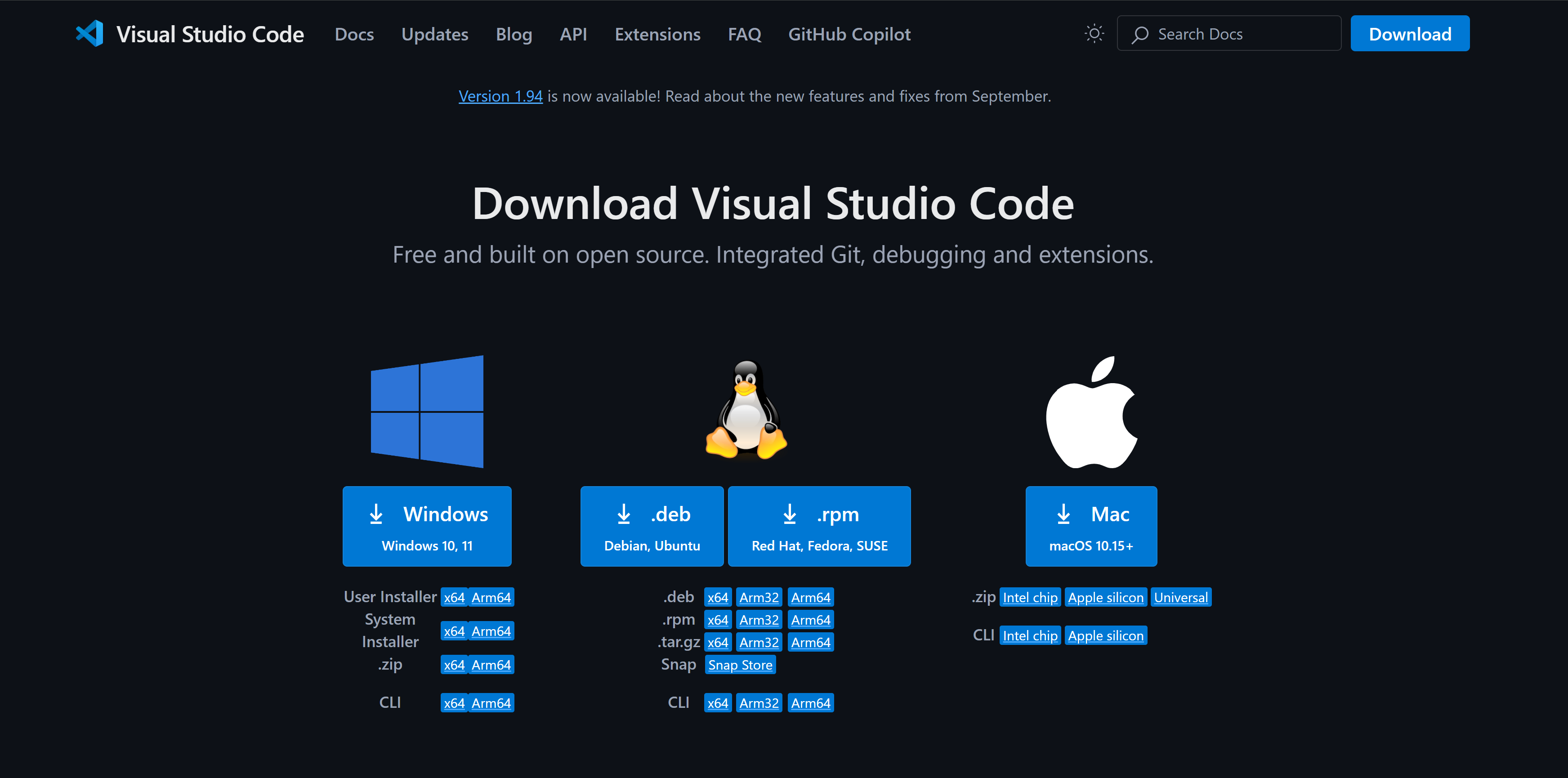The height and width of the screenshot is (778, 1568).
Task: Click into the Search Docs field
Action: 1229,33
